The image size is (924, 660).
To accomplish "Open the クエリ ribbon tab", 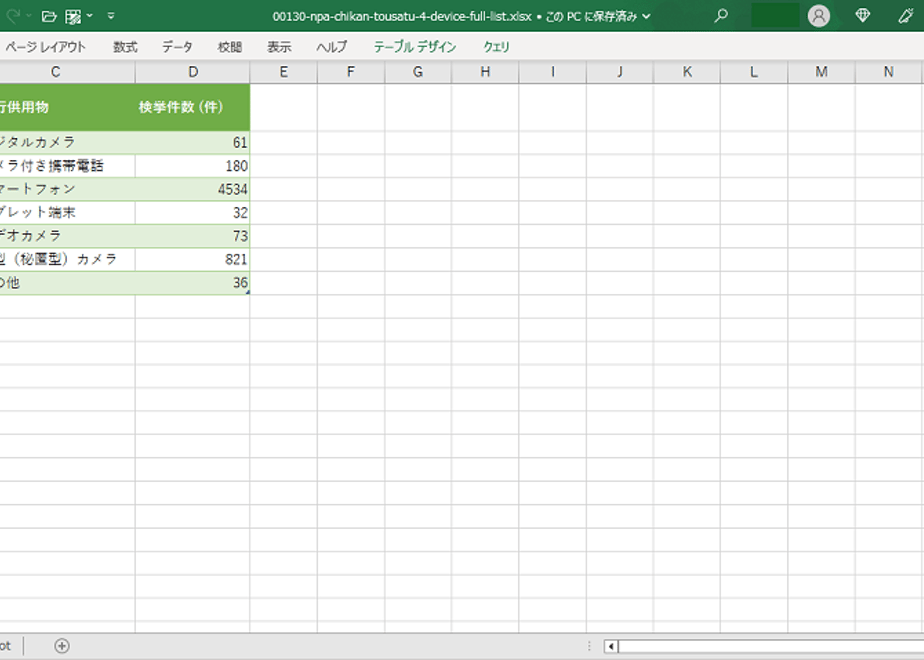I will [496, 47].
